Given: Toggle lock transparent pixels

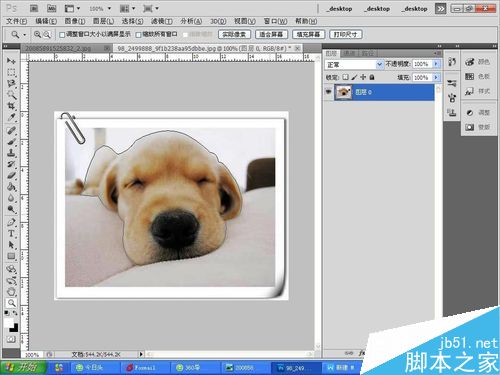Looking at the screenshot, I should 346,77.
